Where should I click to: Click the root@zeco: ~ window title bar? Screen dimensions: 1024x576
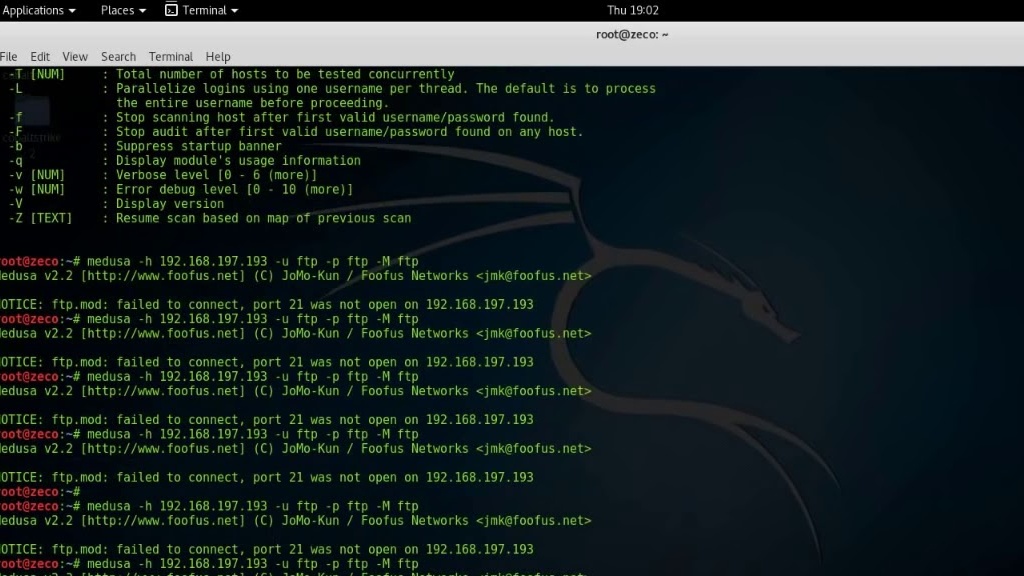tap(630, 34)
